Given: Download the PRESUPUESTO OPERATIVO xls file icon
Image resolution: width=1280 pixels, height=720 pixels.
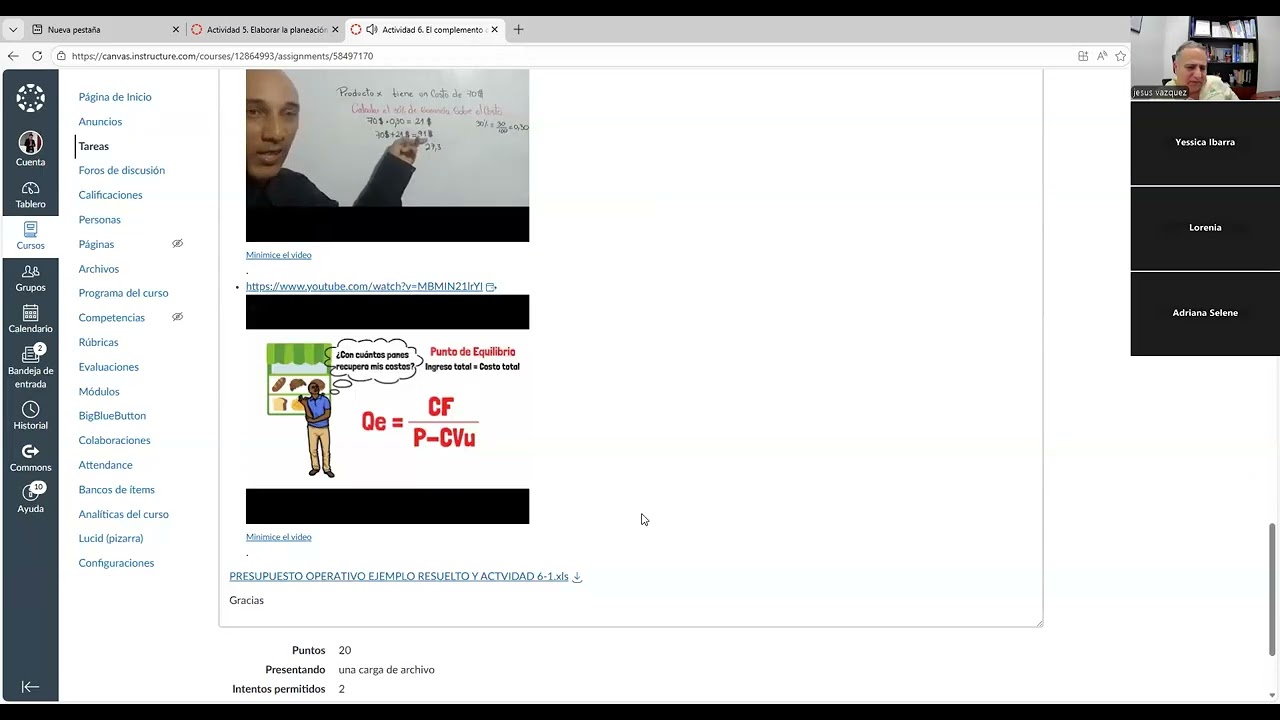Looking at the screenshot, I should click(x=577, y=577).
